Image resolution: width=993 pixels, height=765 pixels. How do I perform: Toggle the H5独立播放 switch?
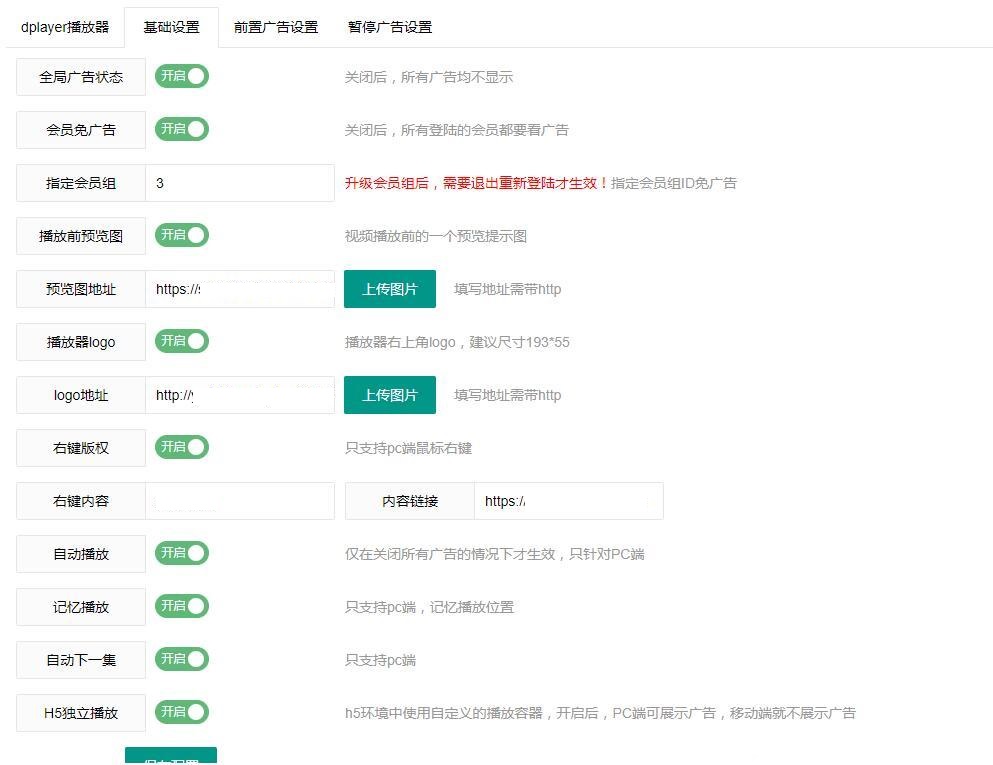[x=181, y=713]
